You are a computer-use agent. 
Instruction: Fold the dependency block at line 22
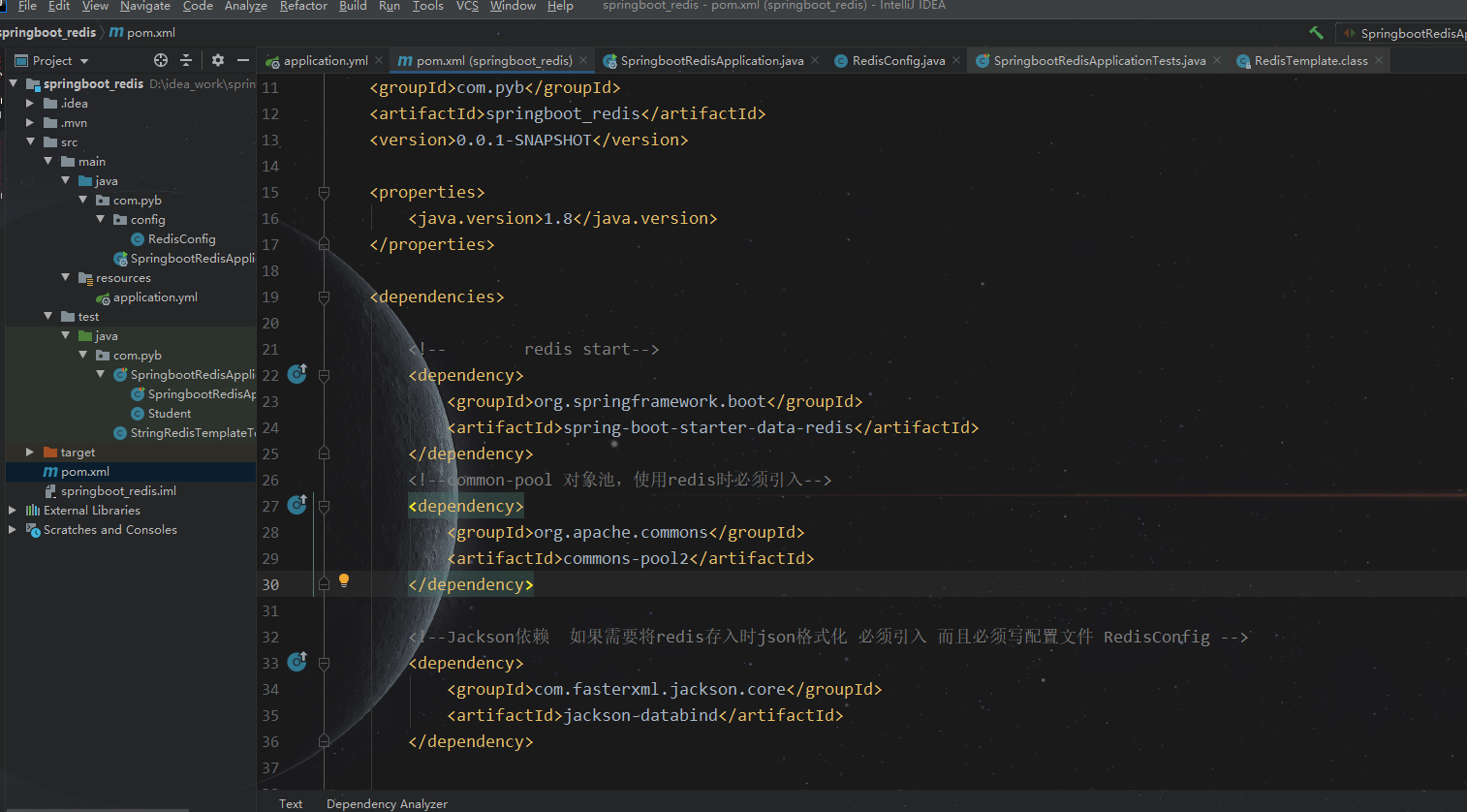[x=325, y=375]
